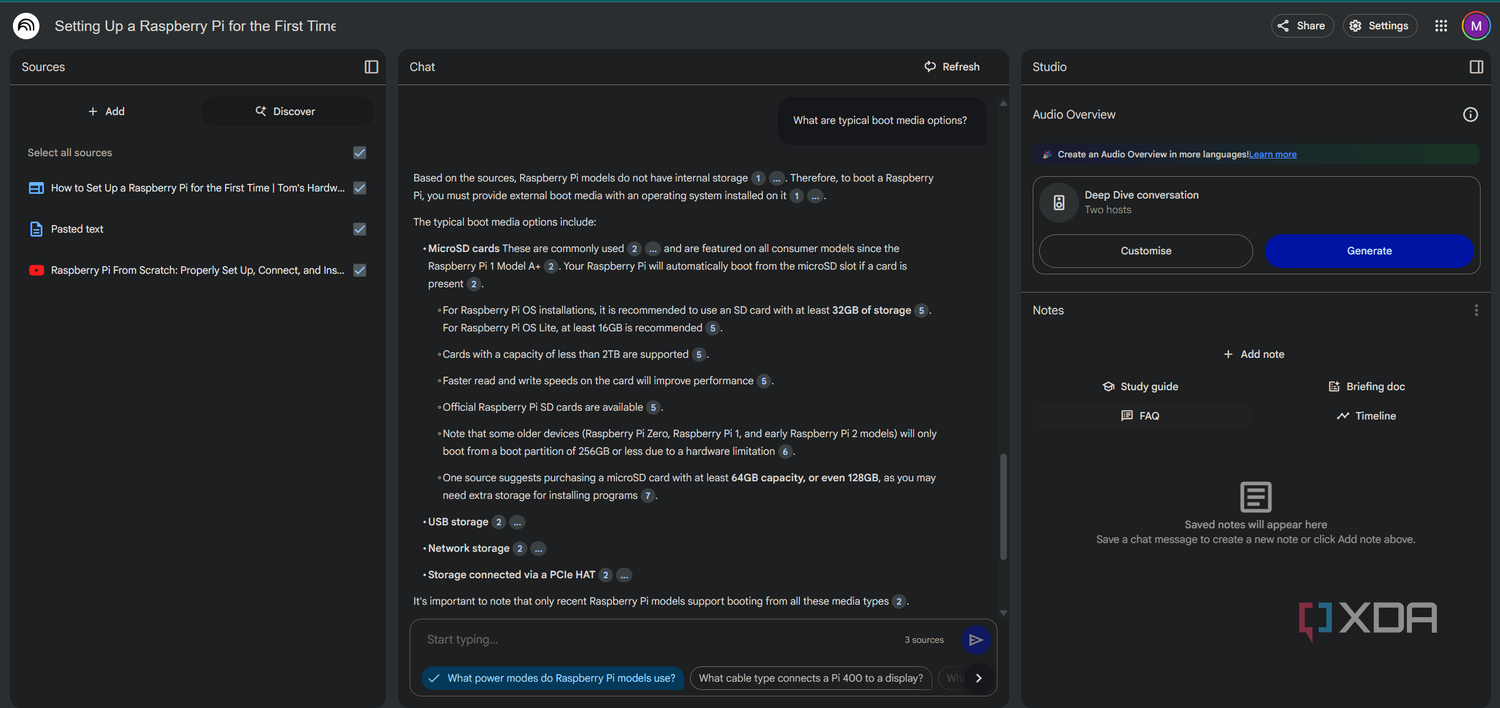
Task: Click the NotebookLM logo icon
Action: coord(26,26)
